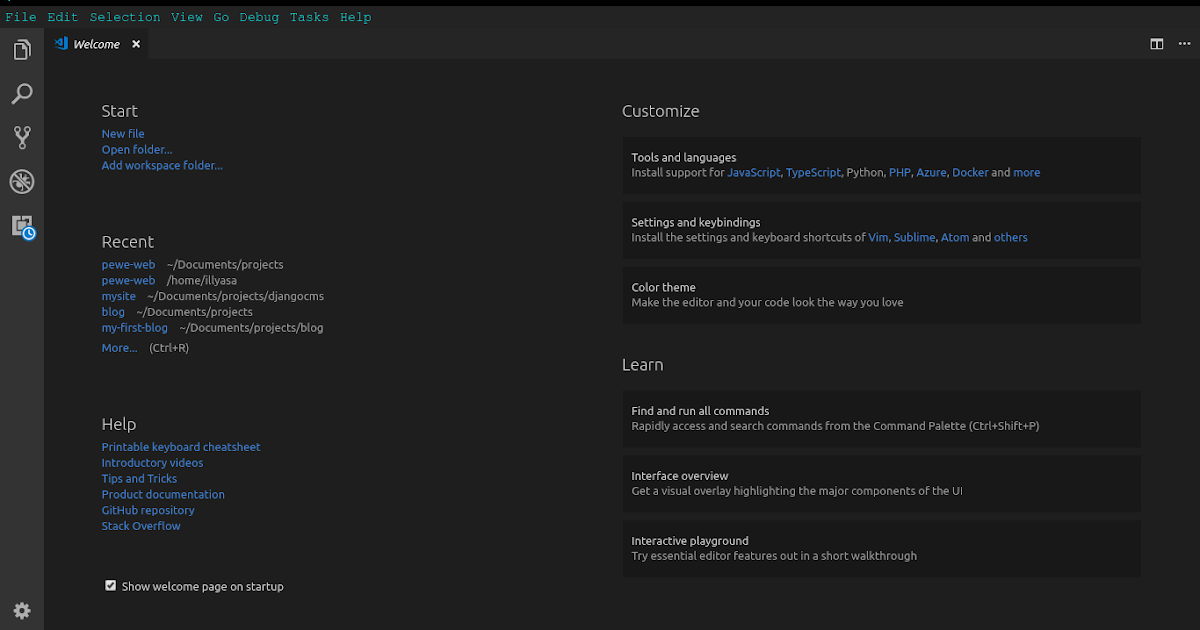Open the Manage gear icon
The width and height of the screenshot is (1200, 630).
click(x=22, y=611)
